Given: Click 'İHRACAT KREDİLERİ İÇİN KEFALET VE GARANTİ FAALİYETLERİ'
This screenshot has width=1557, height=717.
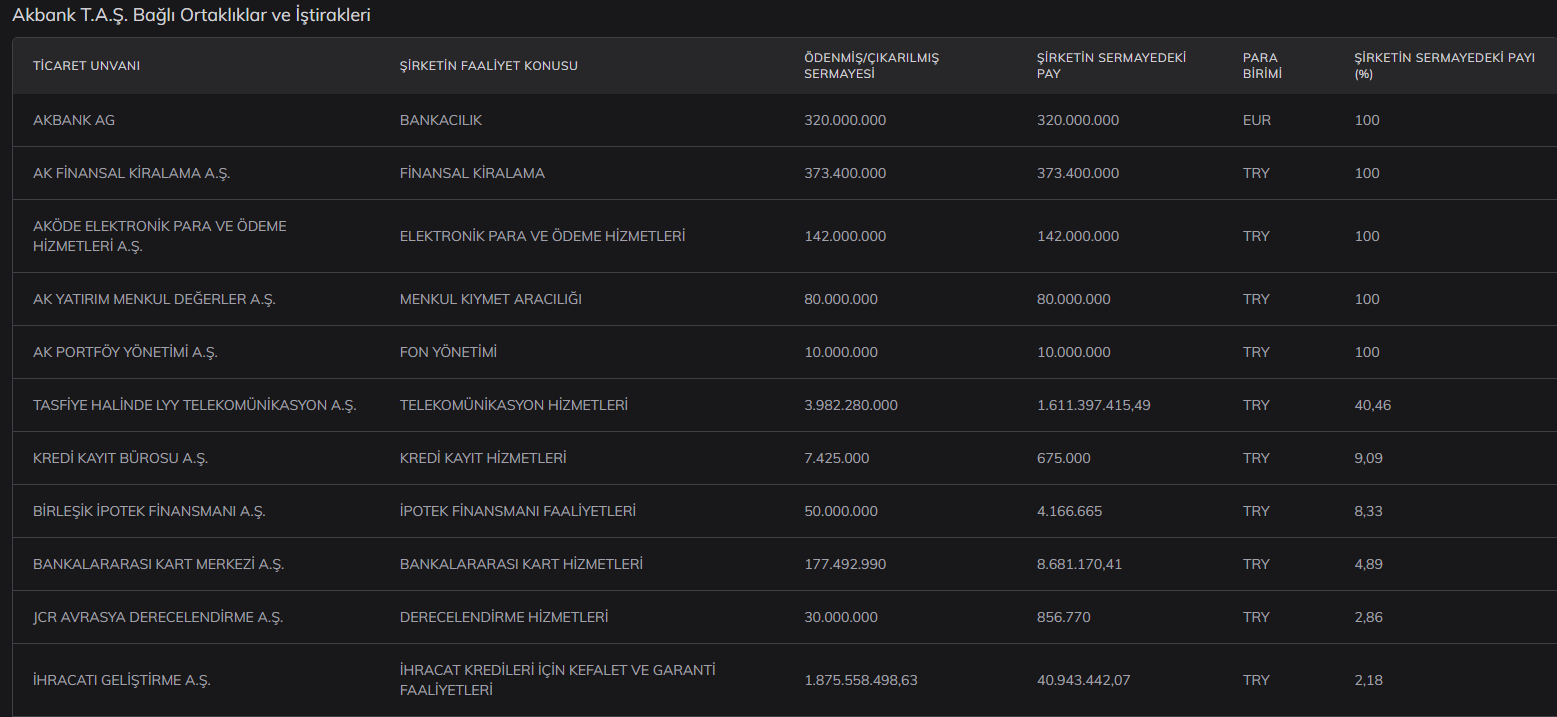Looking at the screenshot, I should click(558, 680).
